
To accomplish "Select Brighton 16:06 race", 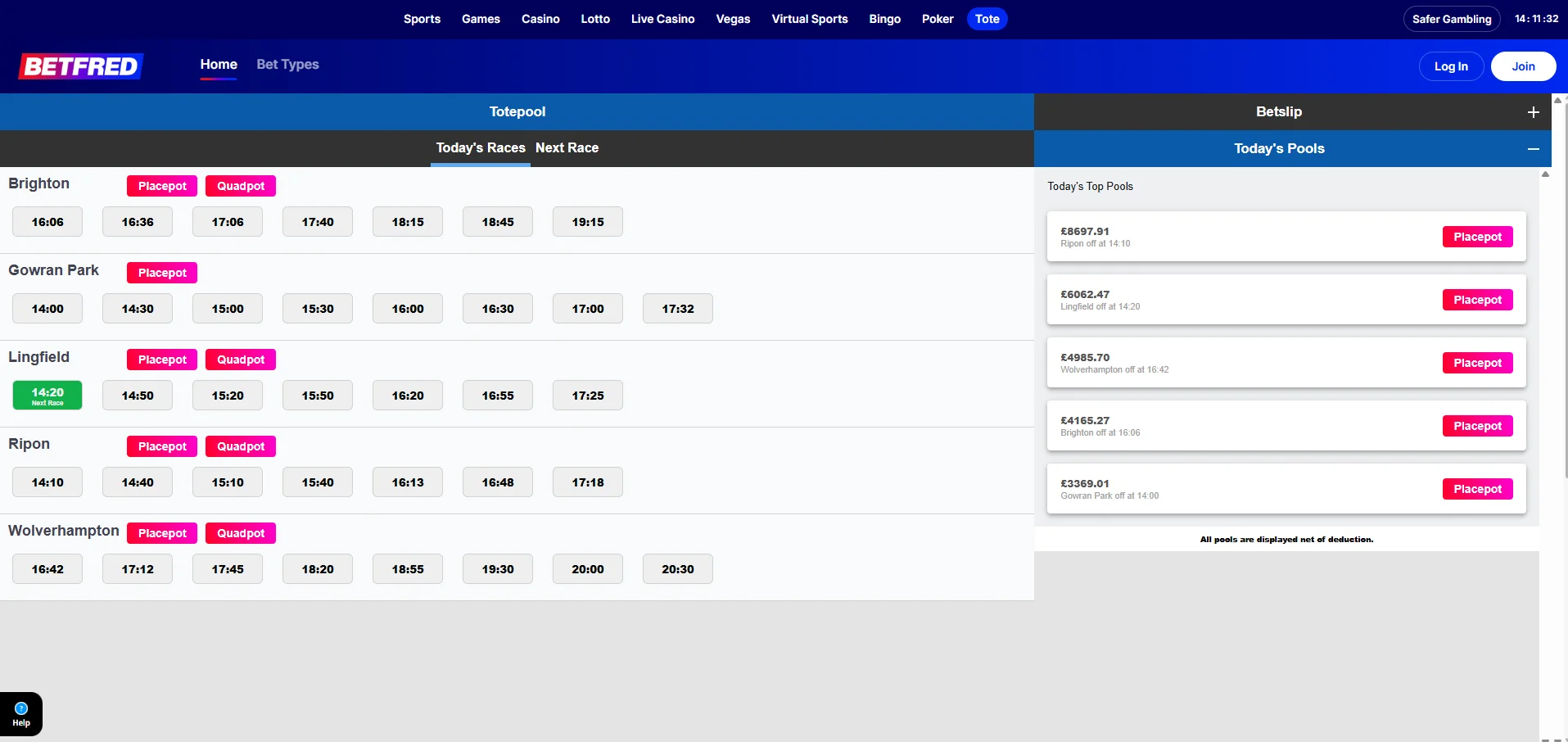I will [x=47, y=222].
